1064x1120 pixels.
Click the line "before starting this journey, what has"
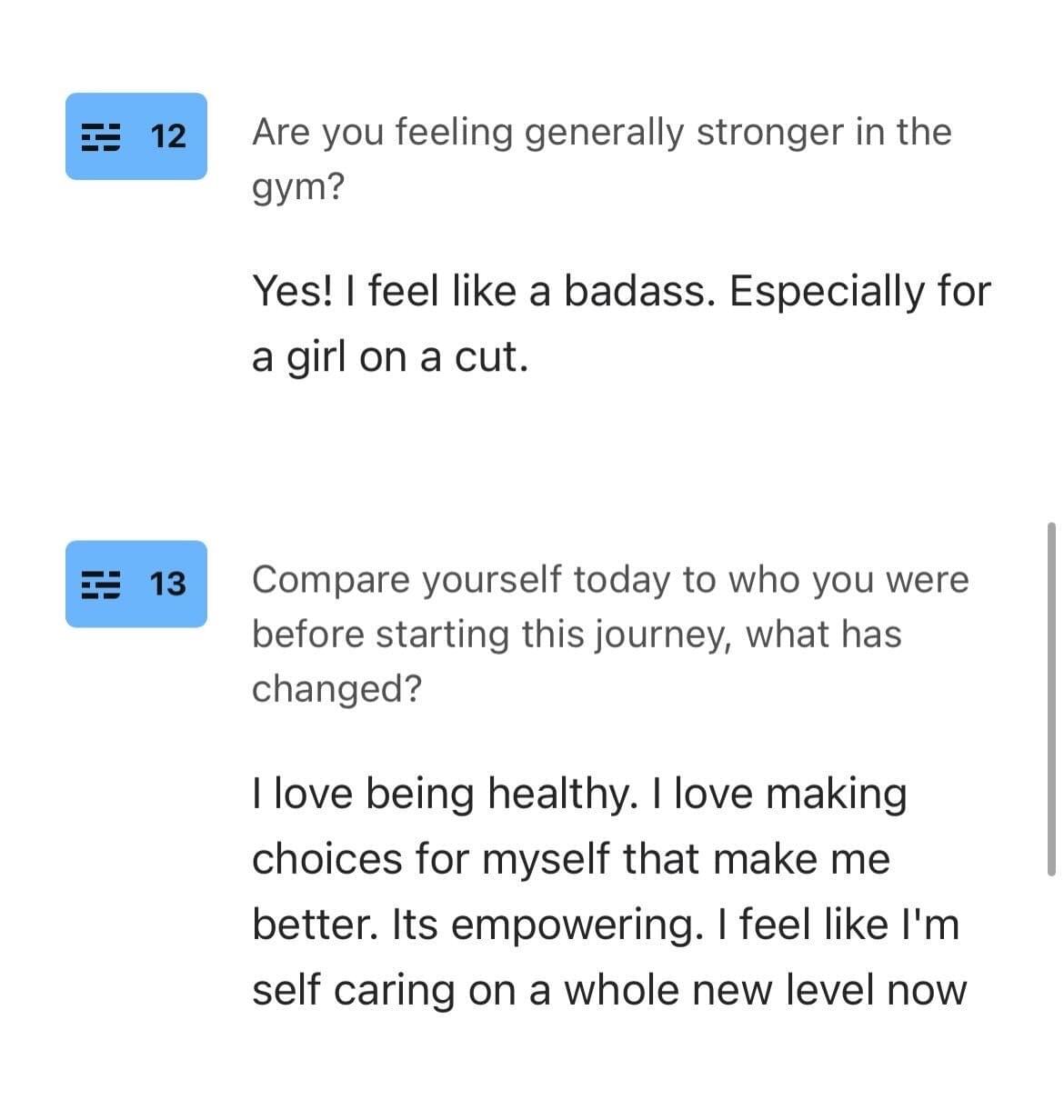coord(577,634)
